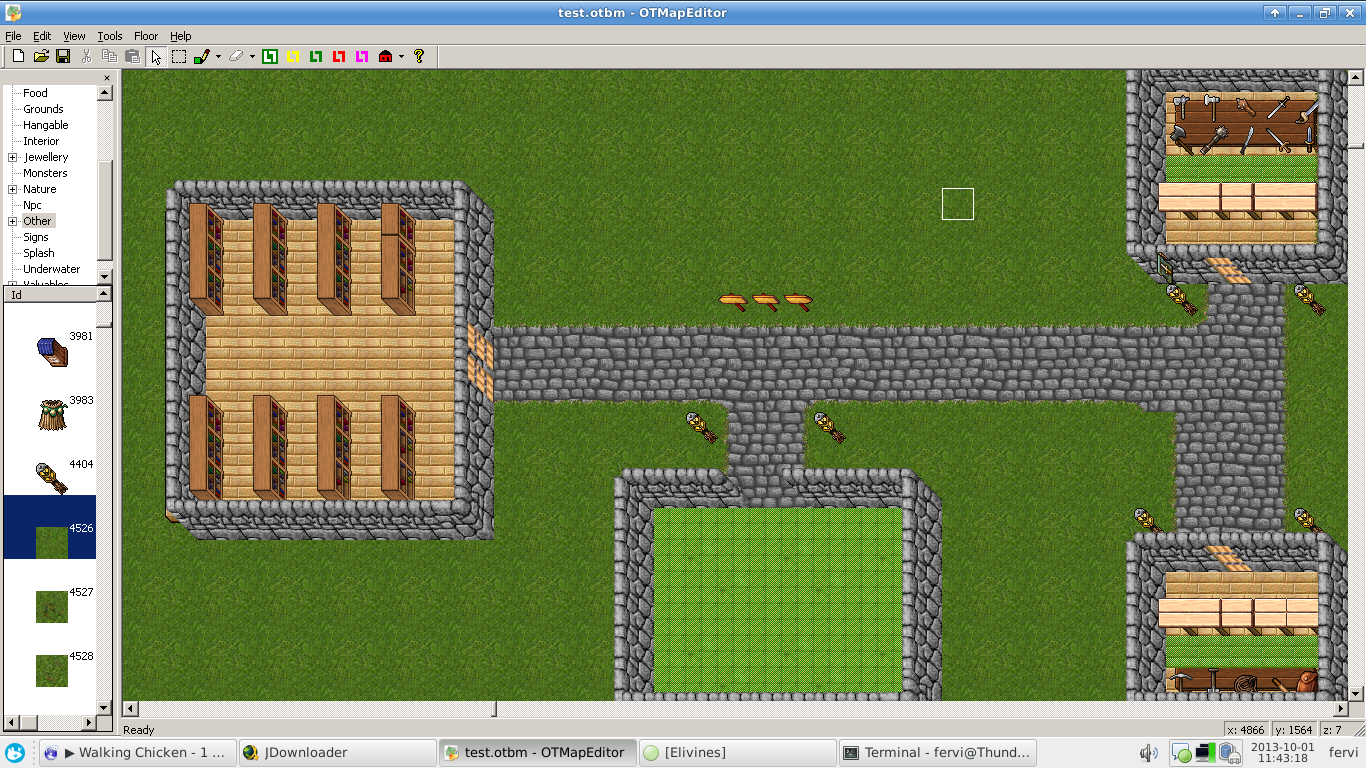
Task: Open the Floor menu
Action: point(146,36)
